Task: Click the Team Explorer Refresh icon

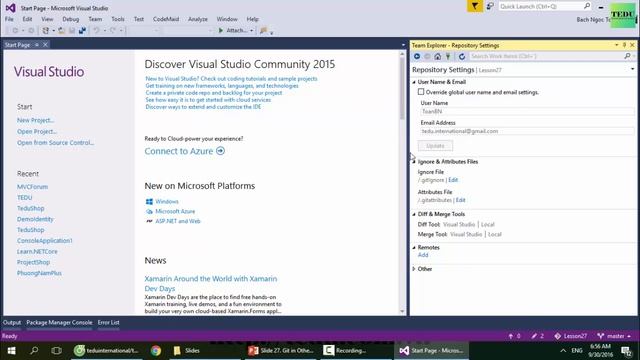Action: [462, 56]
